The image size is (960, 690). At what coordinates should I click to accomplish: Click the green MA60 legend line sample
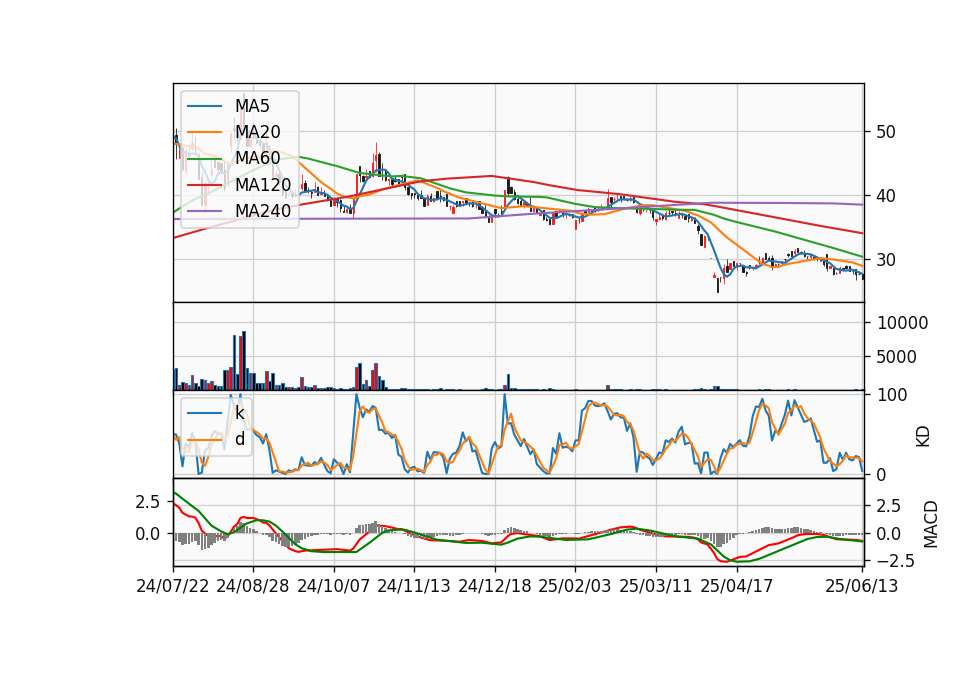(204, 159)
